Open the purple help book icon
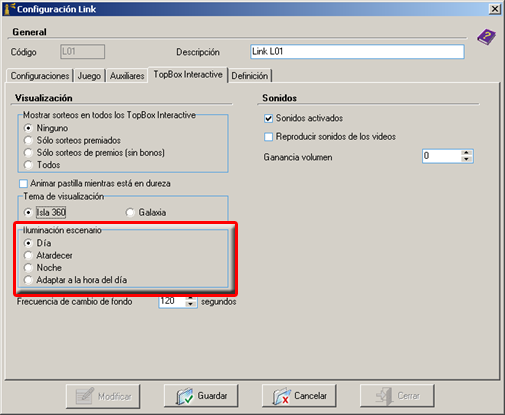 pos(486,37)
